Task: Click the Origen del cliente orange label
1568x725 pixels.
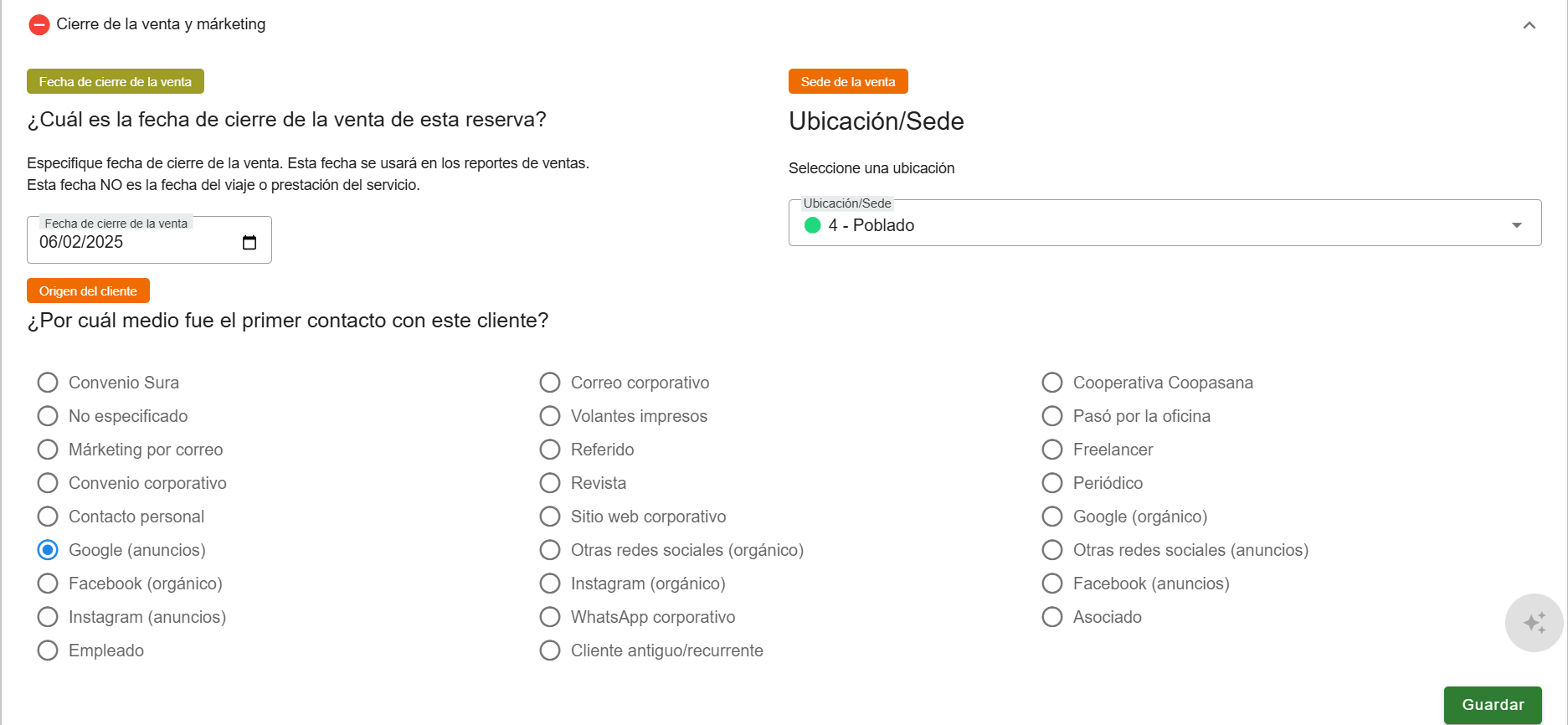Action: [88, 291]
